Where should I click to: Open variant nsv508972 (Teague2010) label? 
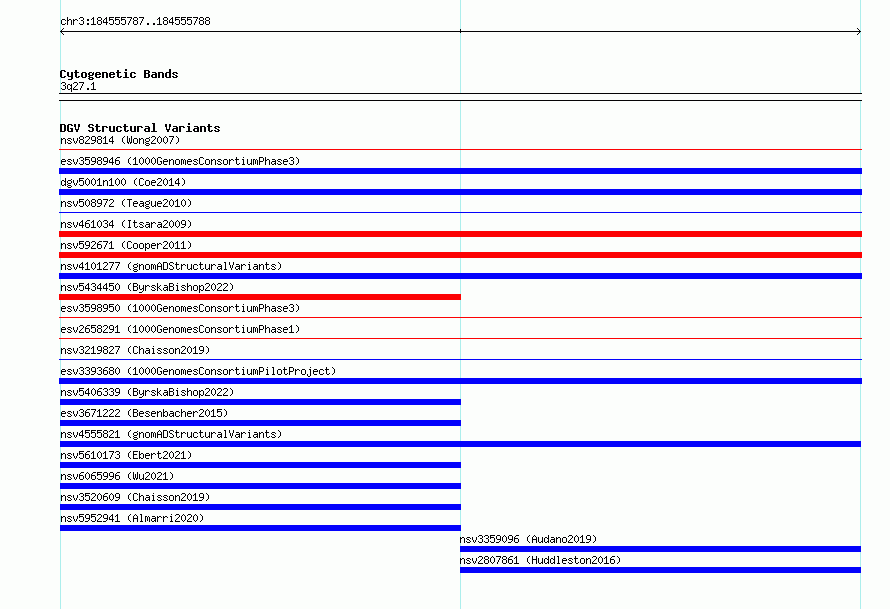(x=126, y=203)
